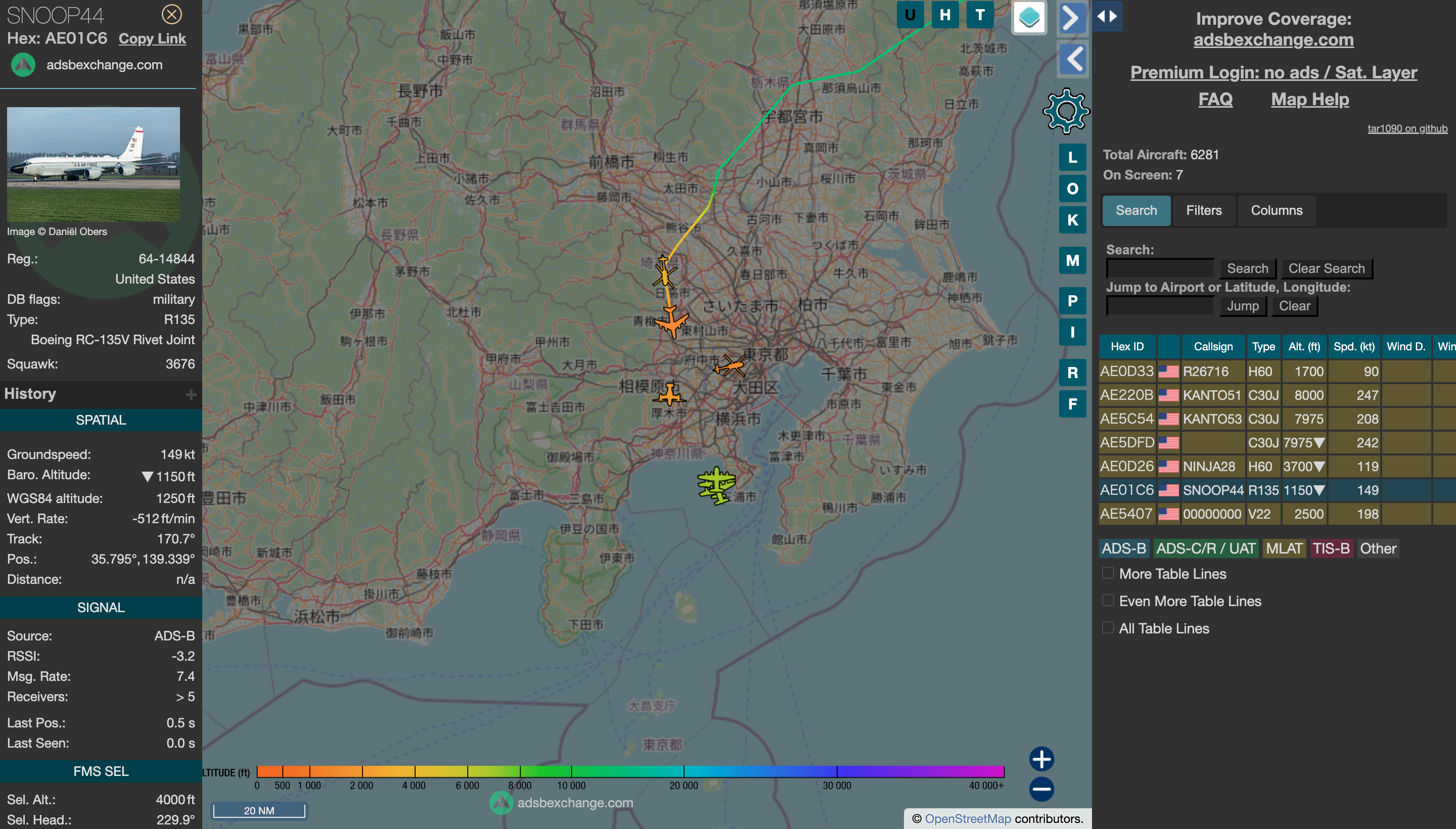Screen dimensions: 1456x829
Task: Expand the History section plus icon
Action: tap(191, 394)
